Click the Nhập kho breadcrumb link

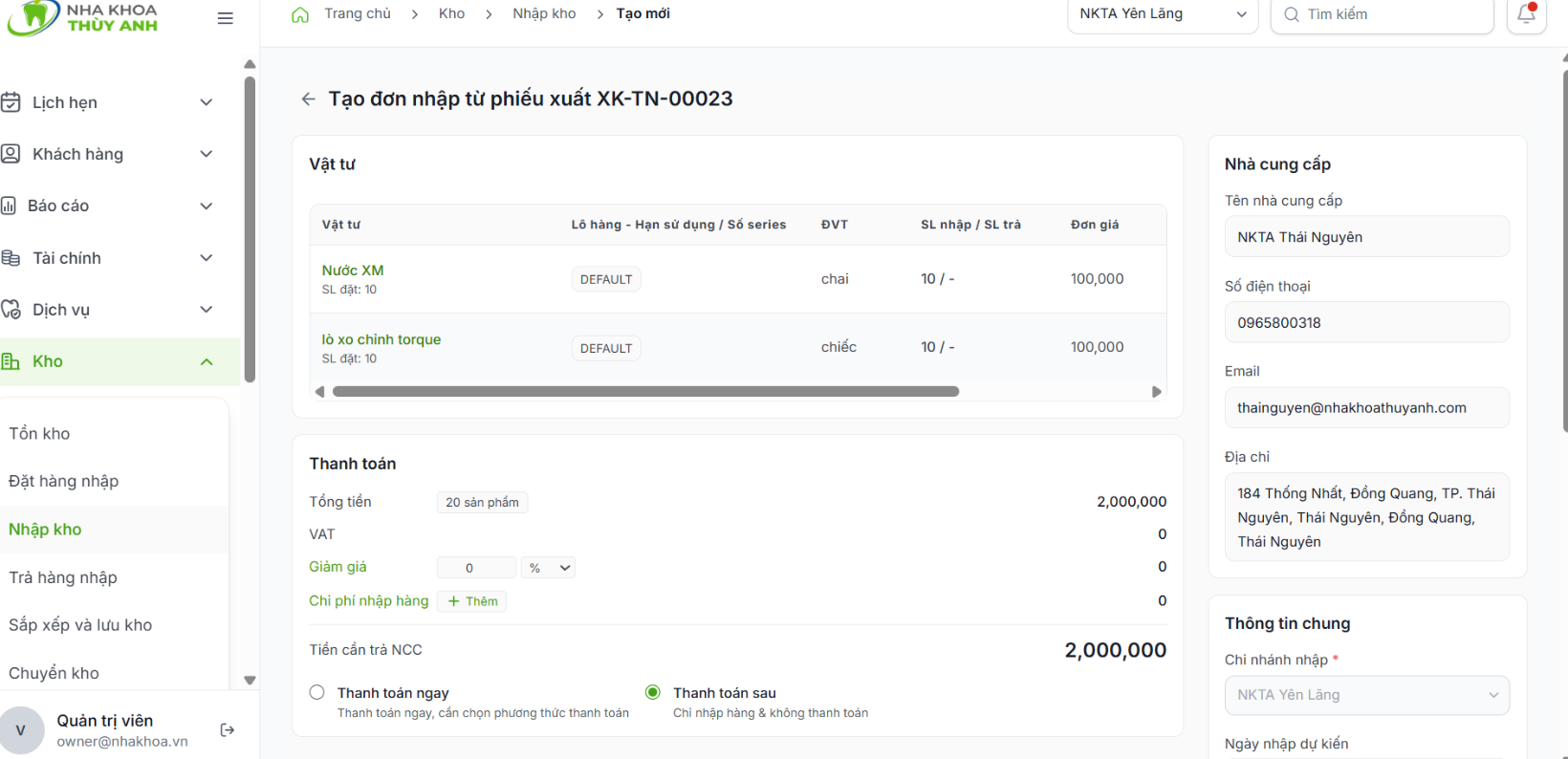544,13
